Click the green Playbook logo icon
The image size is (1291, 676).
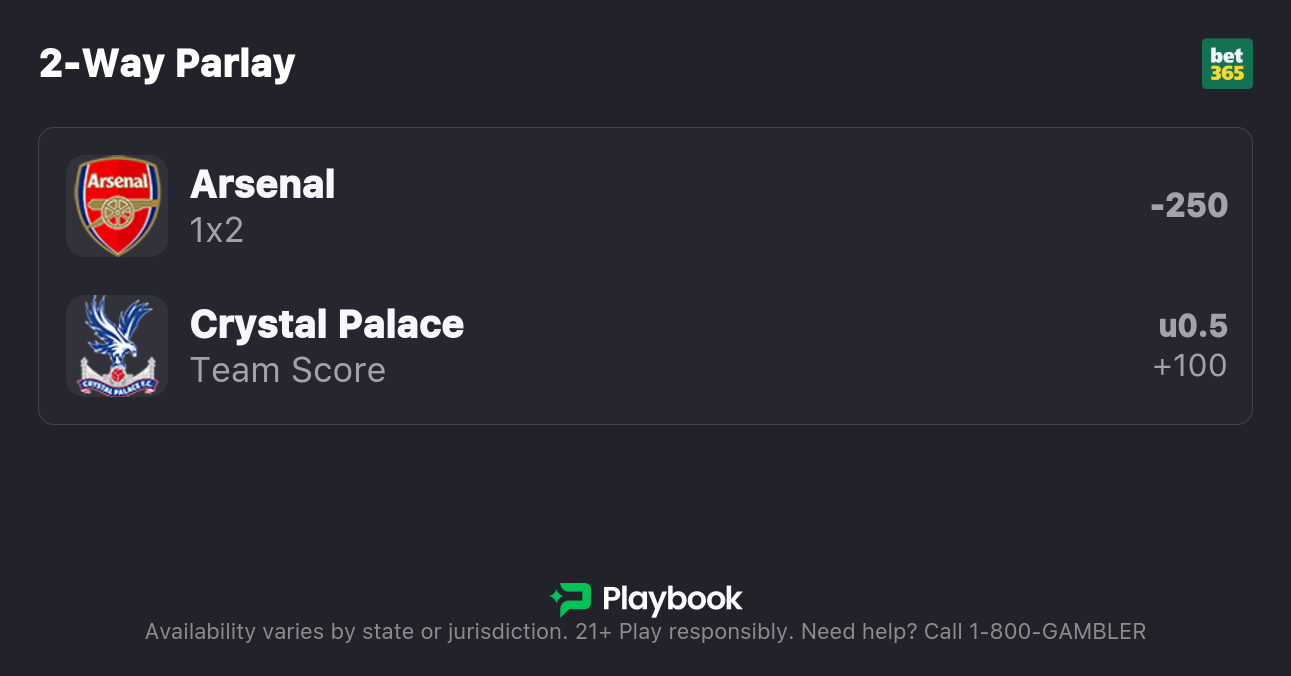click(571, 599)
